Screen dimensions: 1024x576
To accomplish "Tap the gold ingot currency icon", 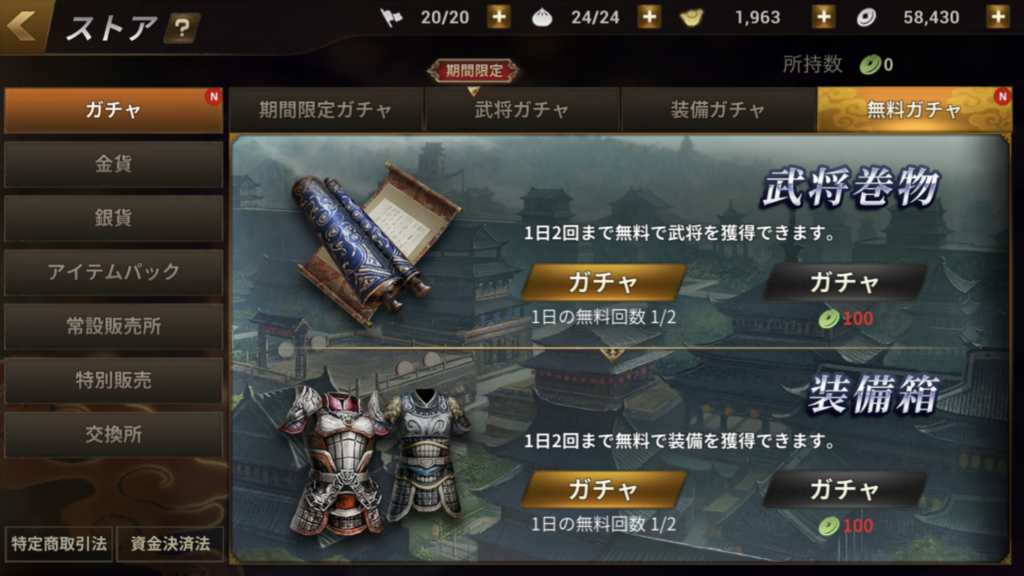I will 692,17.
